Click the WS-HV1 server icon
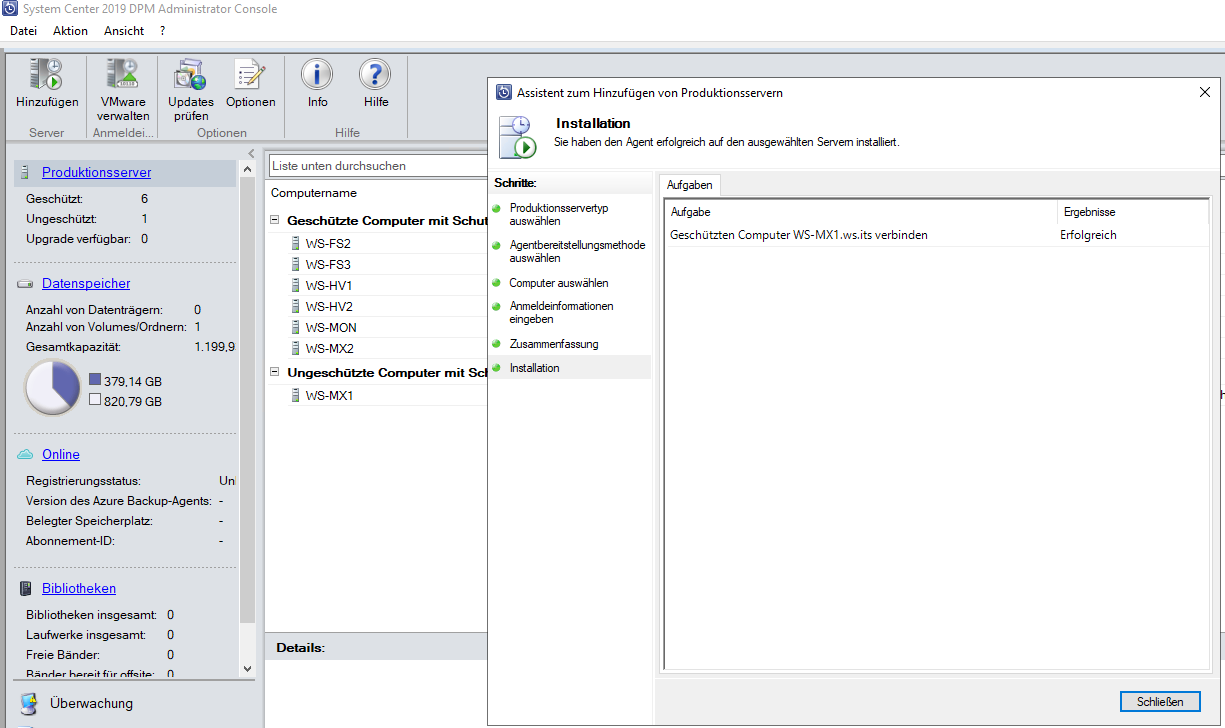 point(295,285)
